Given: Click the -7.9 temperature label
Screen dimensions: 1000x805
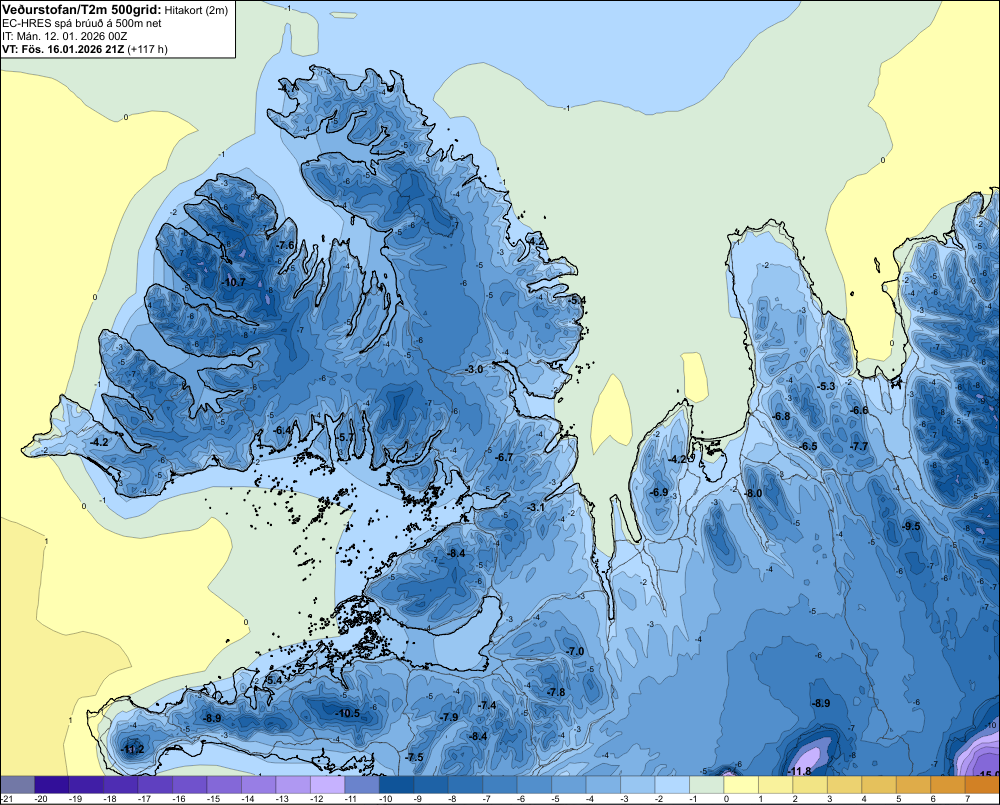Looking at the screenshot, I should pos(449,717).
